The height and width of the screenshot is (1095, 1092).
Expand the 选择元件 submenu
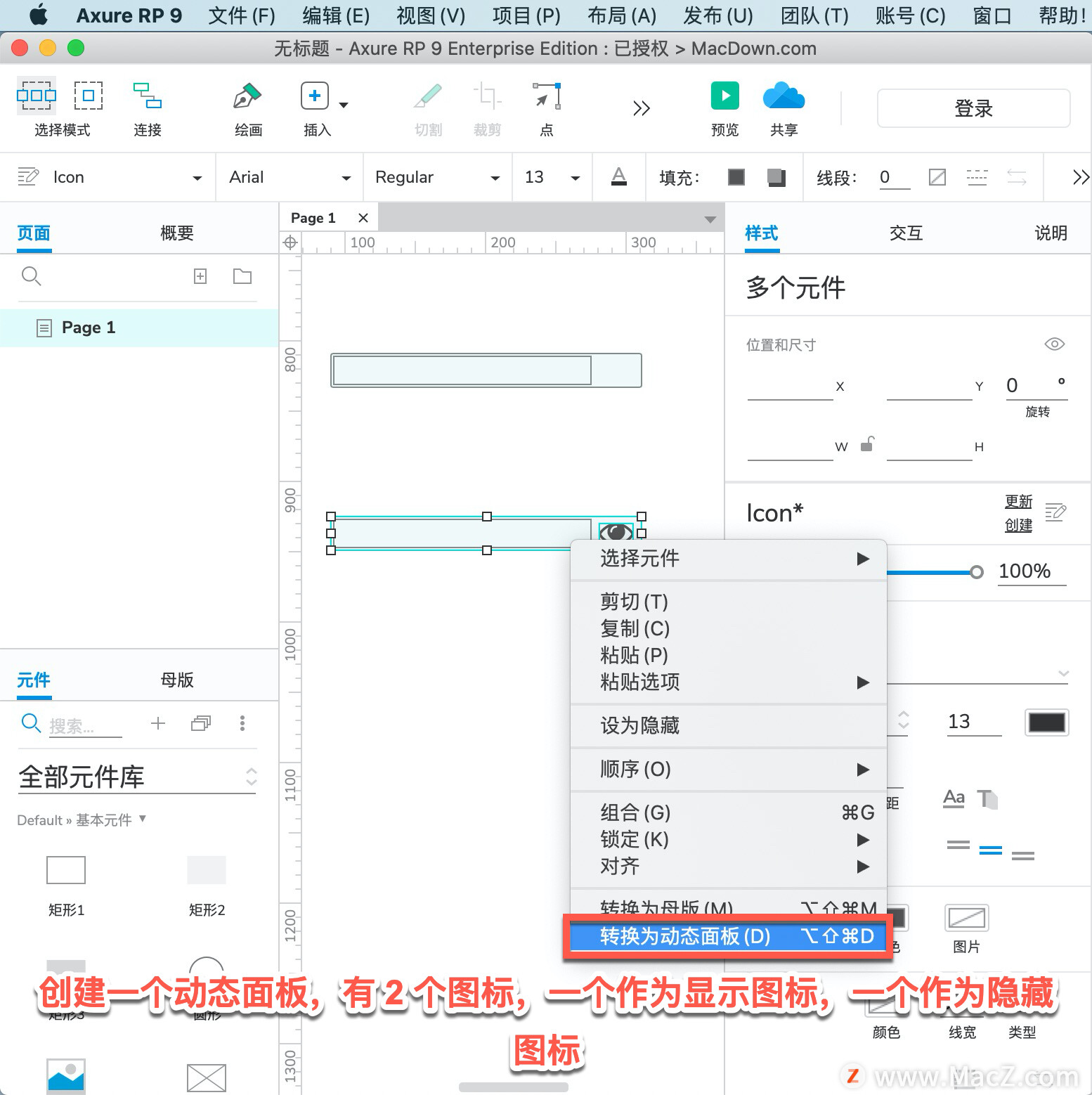(x=729, y=559)
